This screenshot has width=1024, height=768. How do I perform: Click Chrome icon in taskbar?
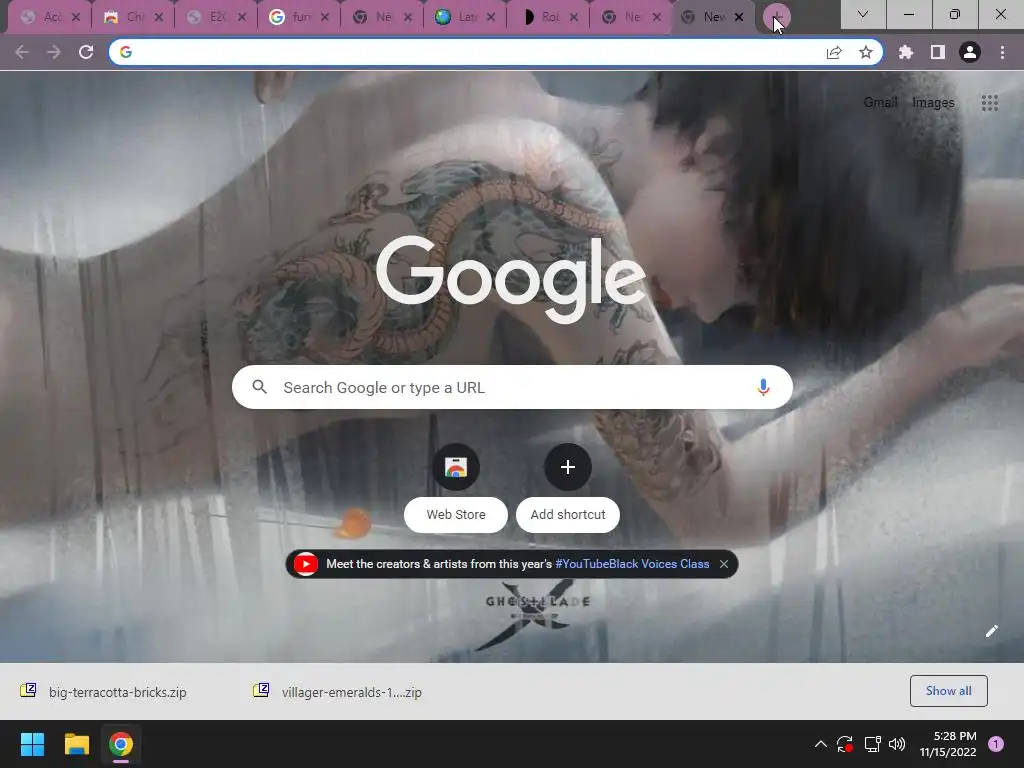[121, 744]
